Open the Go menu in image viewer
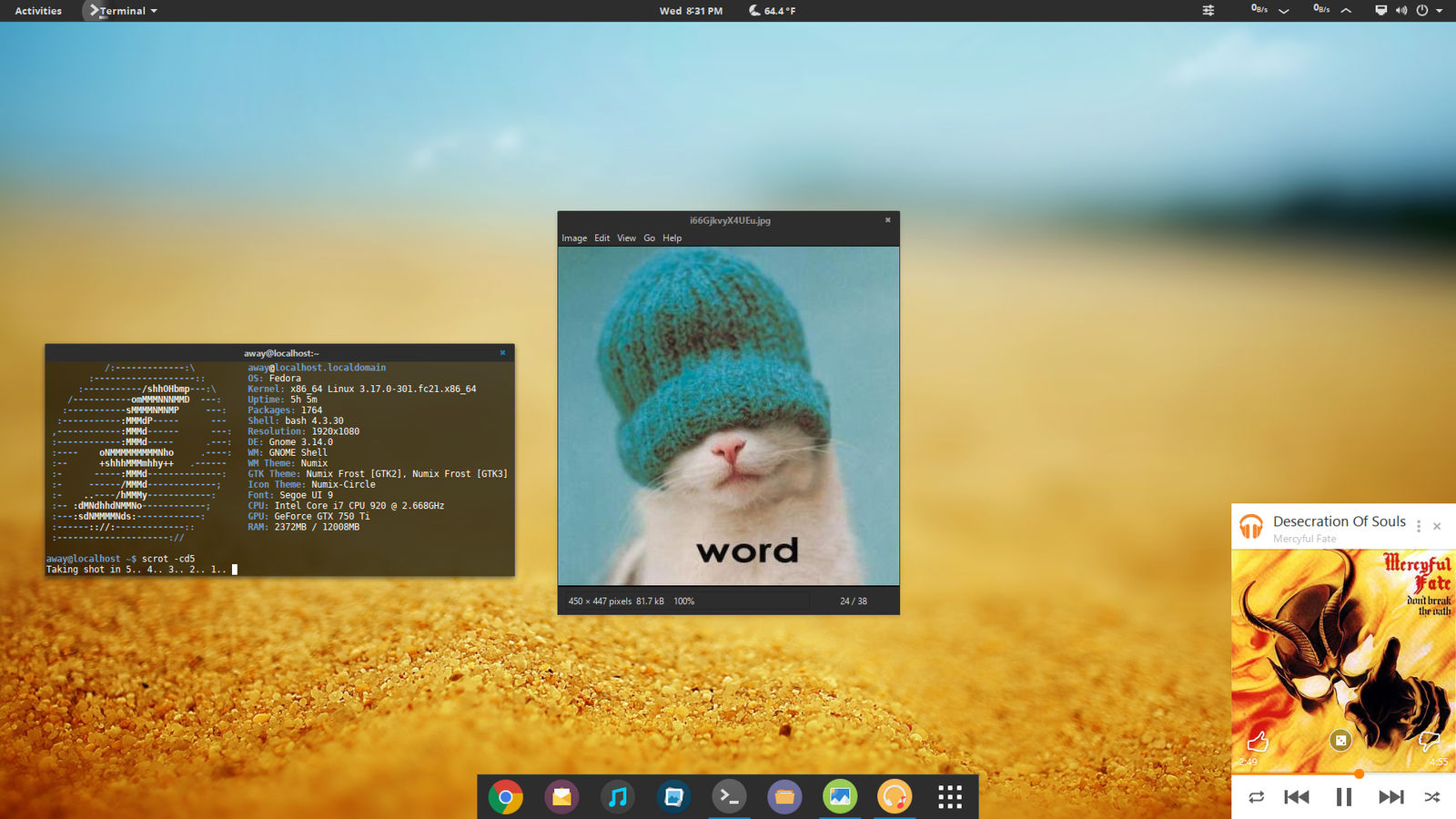This screenshot has height=819, width=1456. (650, 238)
